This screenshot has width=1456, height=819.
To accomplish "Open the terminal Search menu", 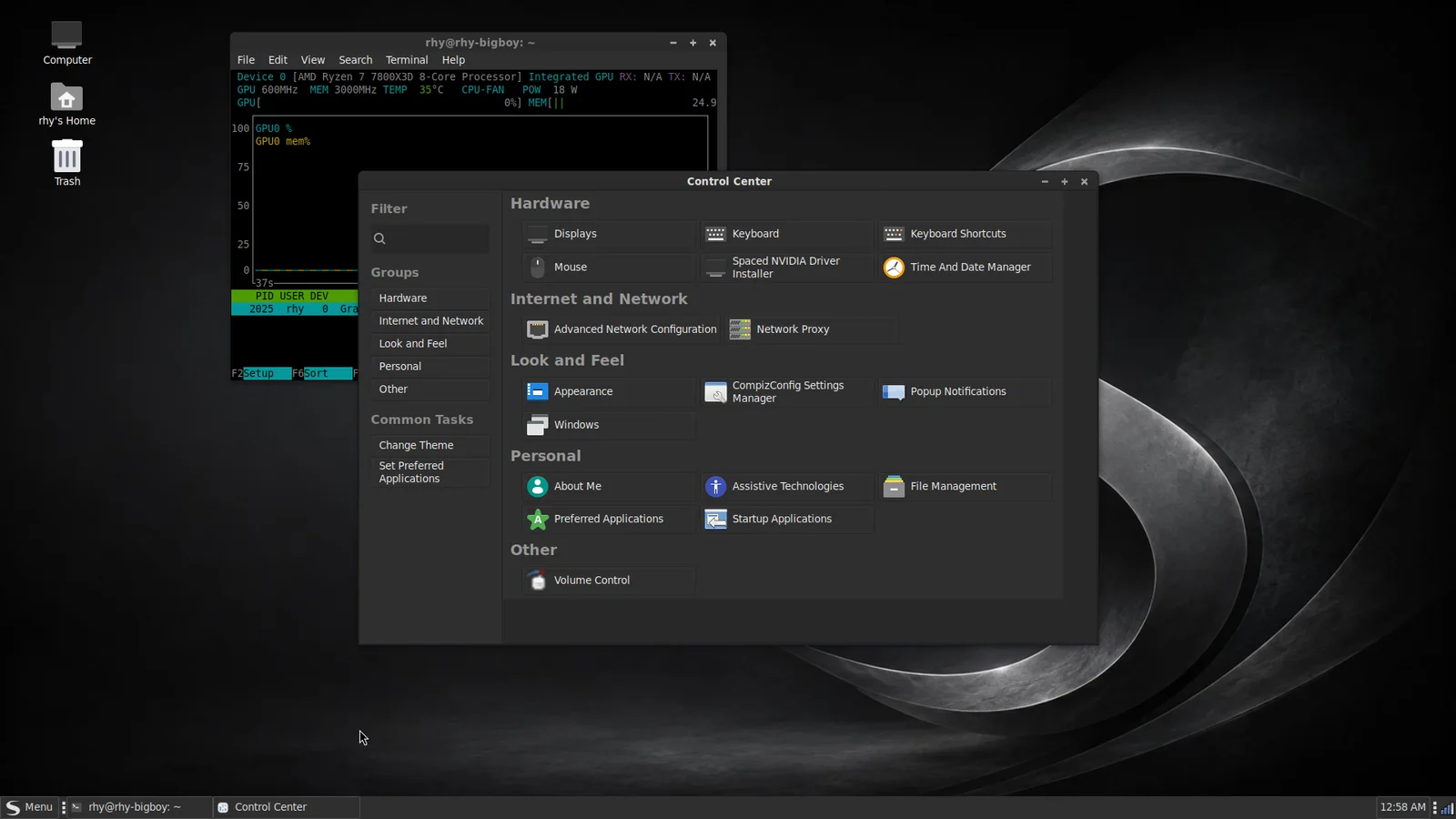I will [x=356, y=60].
